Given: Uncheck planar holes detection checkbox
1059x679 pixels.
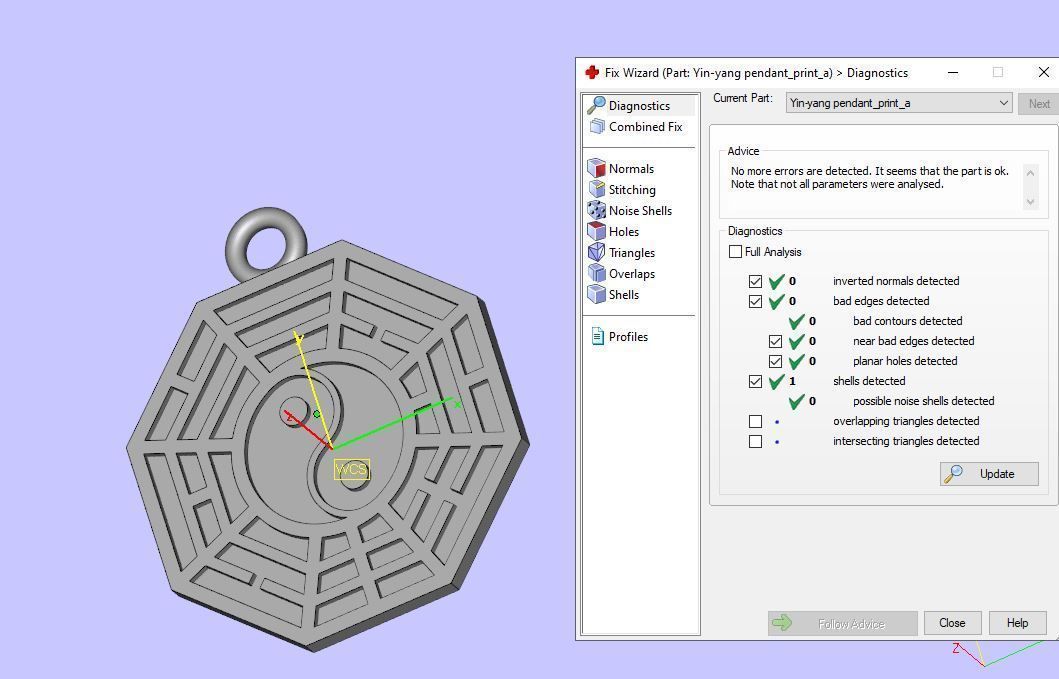Looking at the screenshot, I should tap(775, 361).
